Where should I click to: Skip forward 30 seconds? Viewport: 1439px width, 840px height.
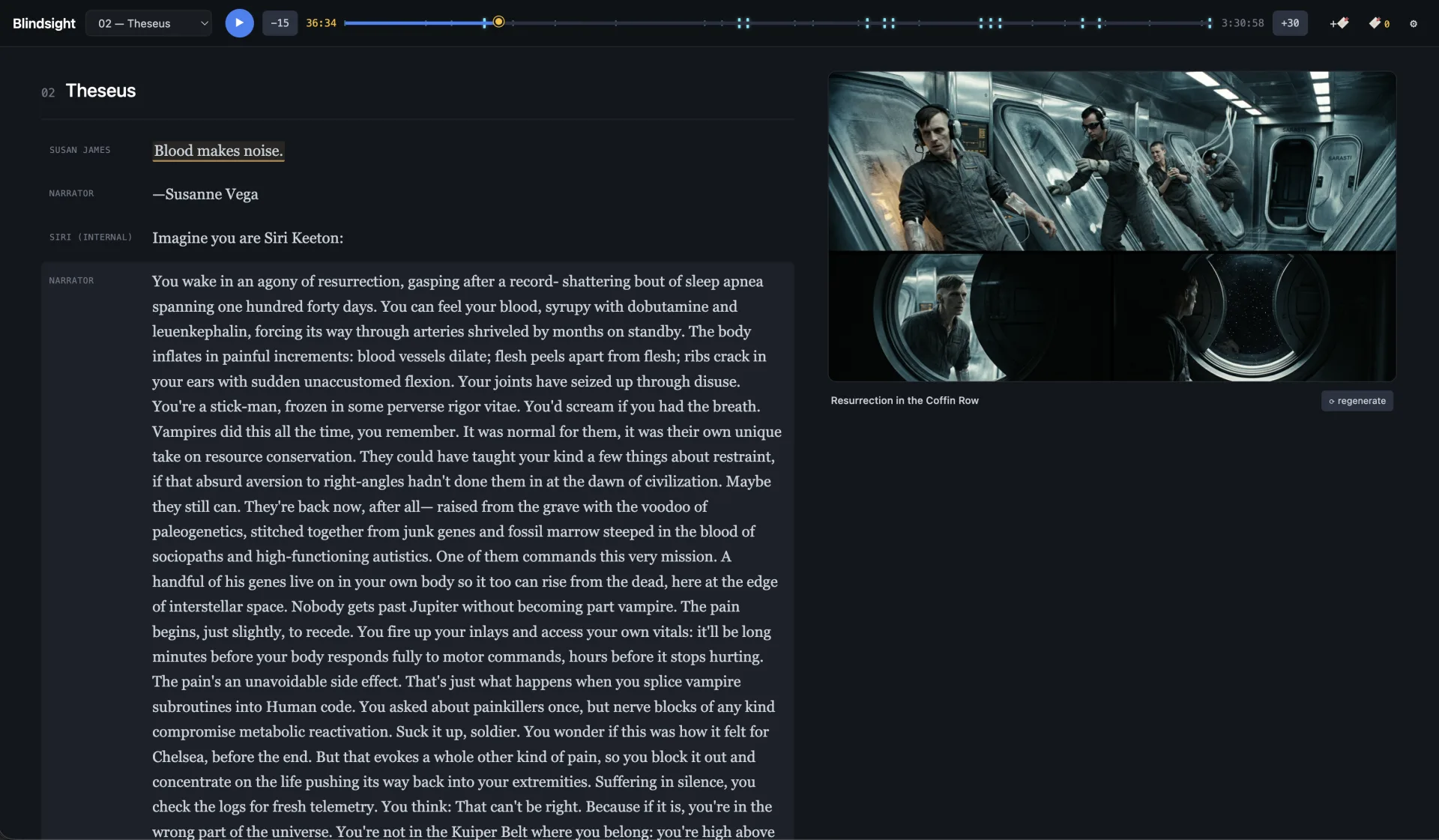click(x=1290, y=23)
